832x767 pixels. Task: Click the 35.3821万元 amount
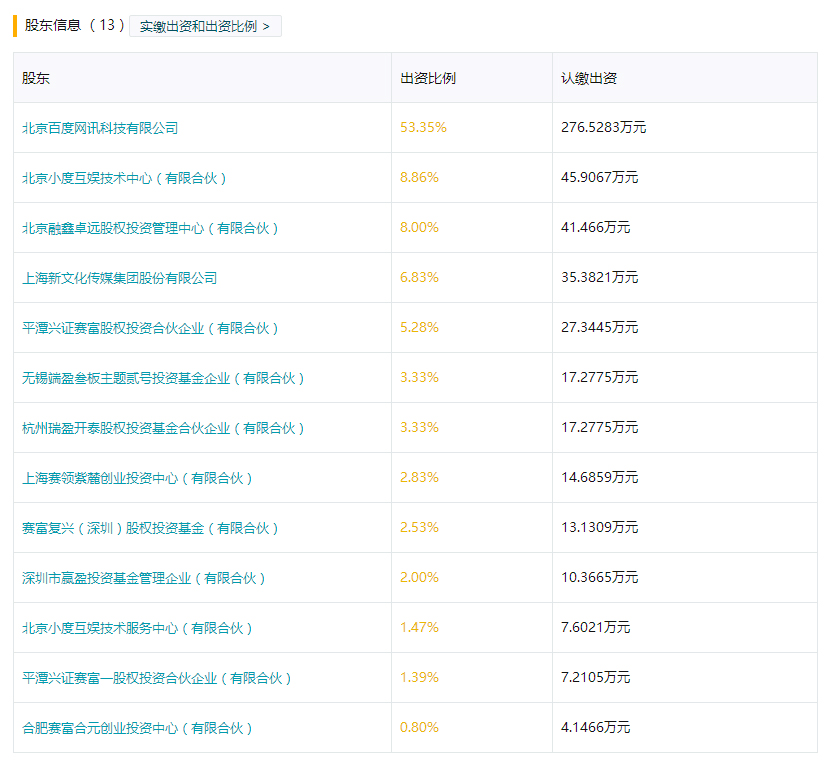pos(600,277)
